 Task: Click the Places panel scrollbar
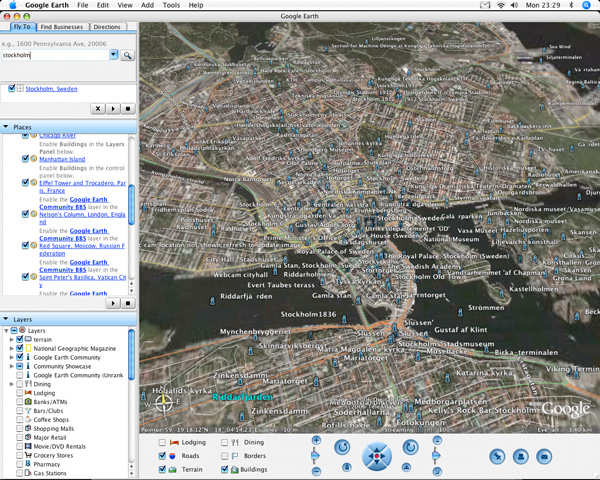point(132,205)
